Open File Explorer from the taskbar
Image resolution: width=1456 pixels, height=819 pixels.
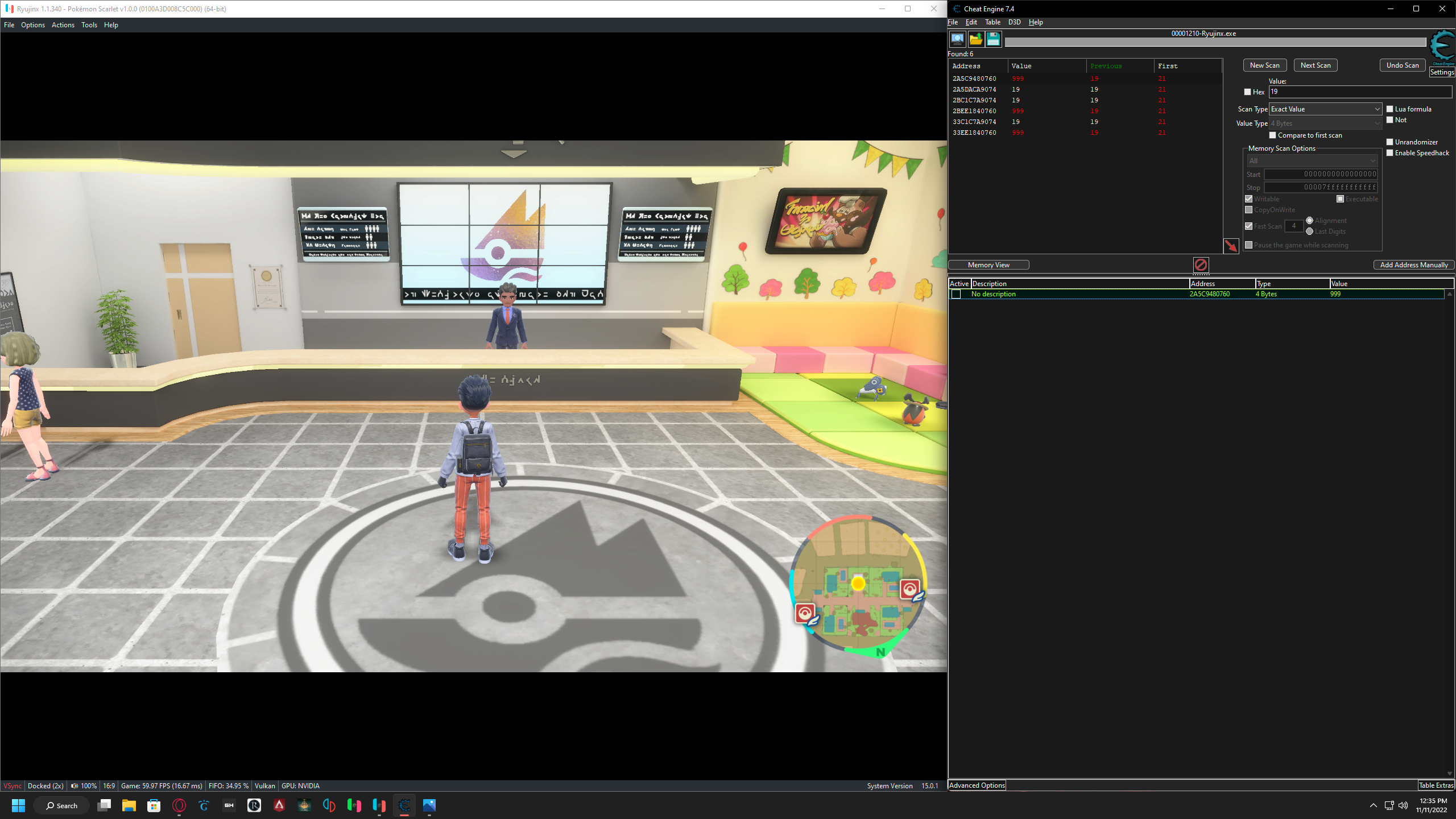[129, 805]
